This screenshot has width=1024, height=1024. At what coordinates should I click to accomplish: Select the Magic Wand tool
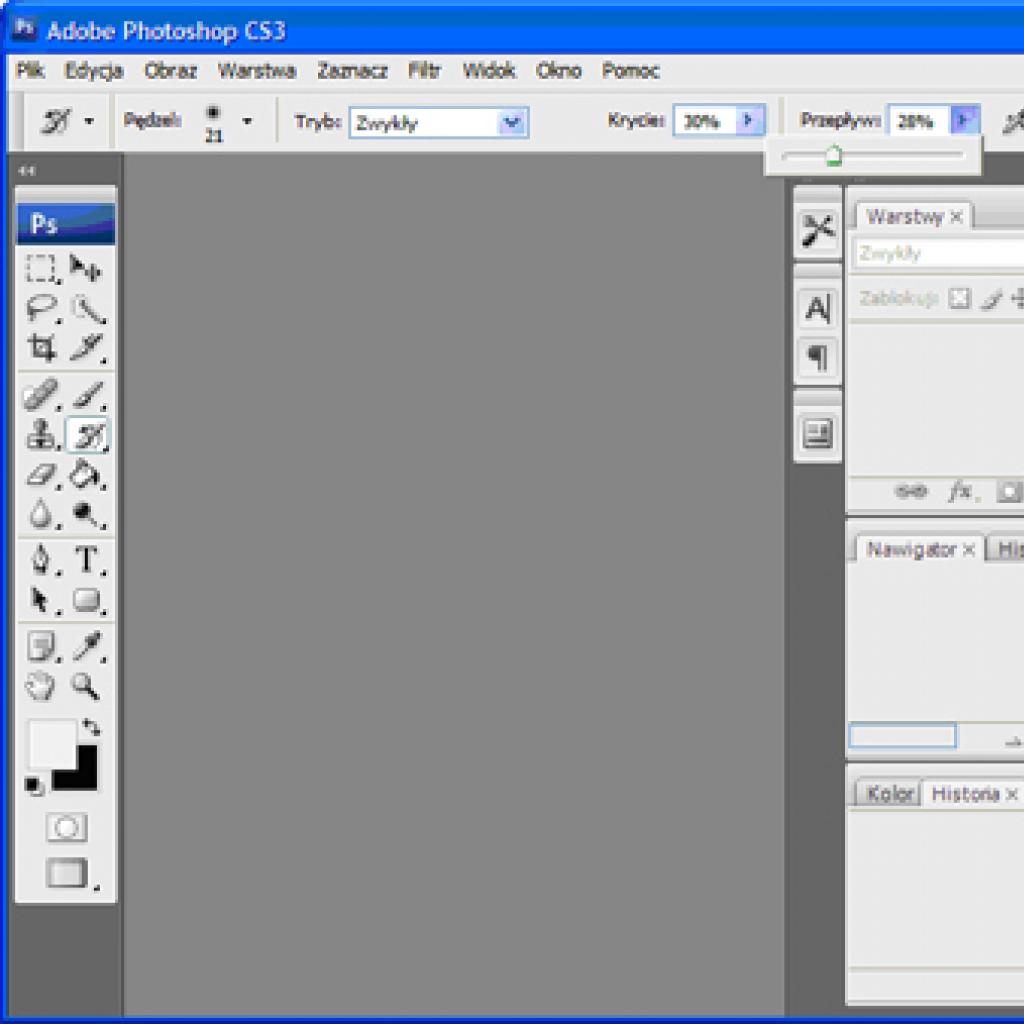click(x=88, y=308)
